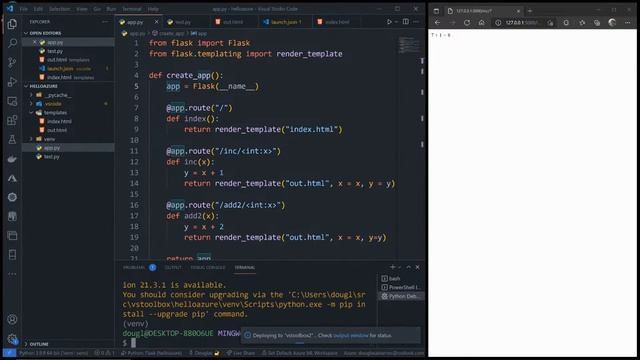Select the PowerShell terminal instance
The width and height of the screenshot is (640, 360).
click(x=401, y=287)
